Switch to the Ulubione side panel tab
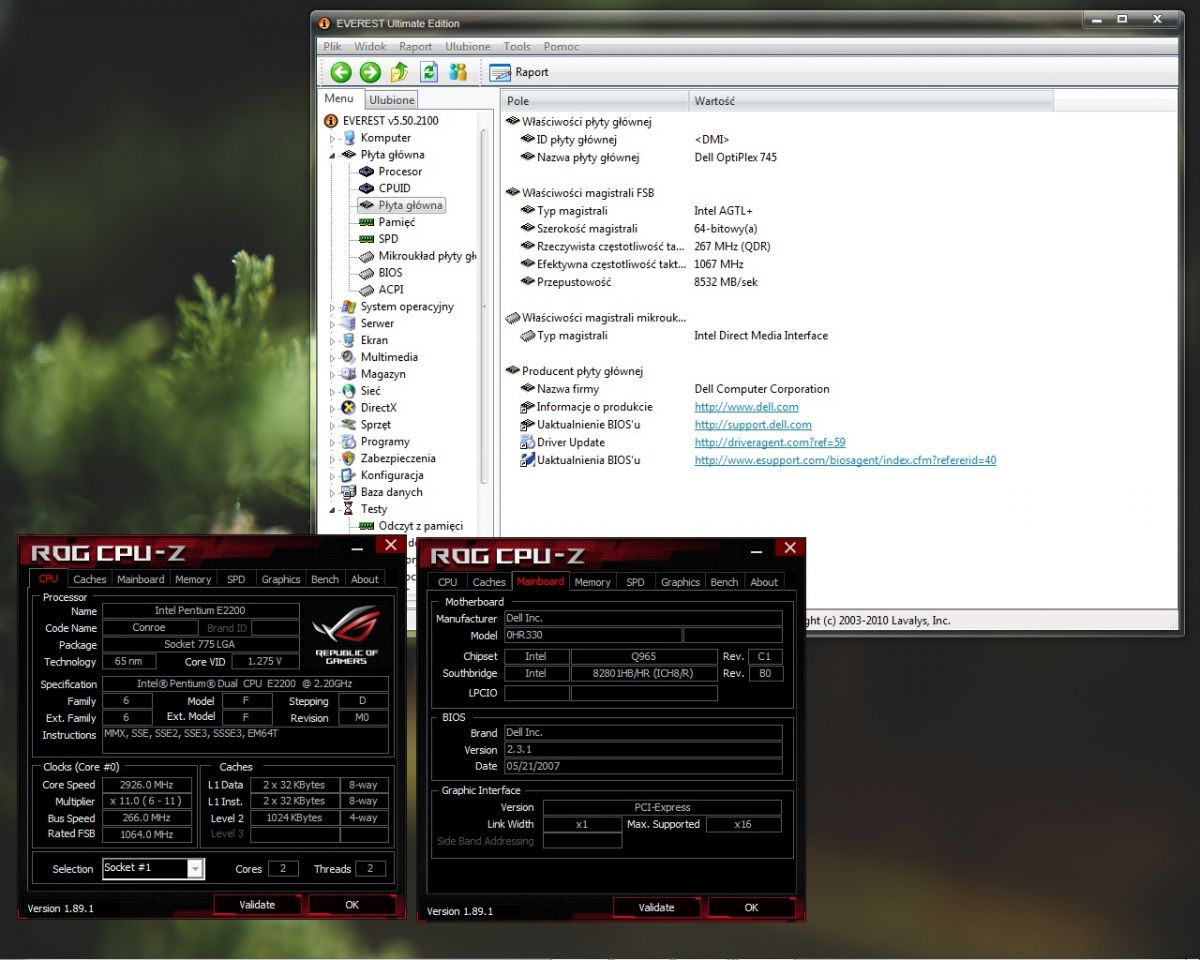 (391, 100)
